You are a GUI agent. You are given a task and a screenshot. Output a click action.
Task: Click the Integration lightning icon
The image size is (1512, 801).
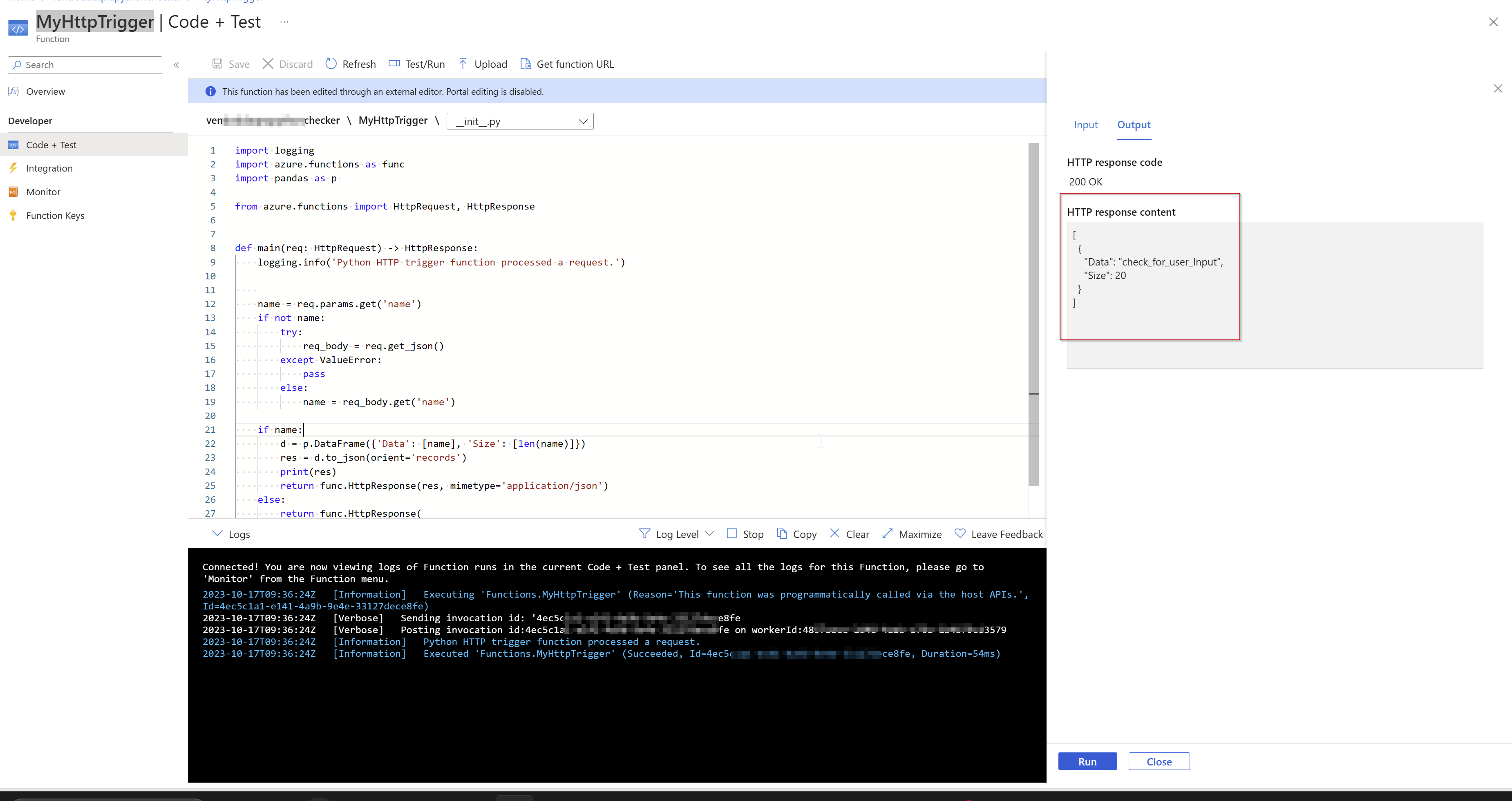click(x=13, y=168)
